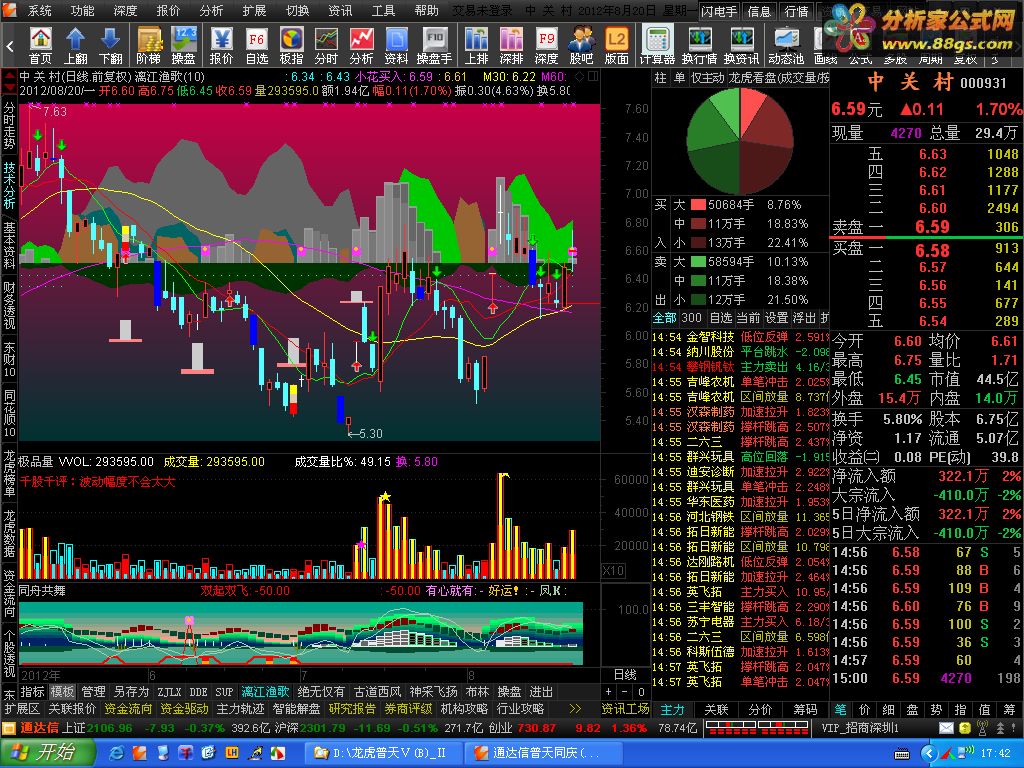This screenshot has height=768, width=1024.
Task: Switch to the 模板 bottom tab
Action: [63, 691]
